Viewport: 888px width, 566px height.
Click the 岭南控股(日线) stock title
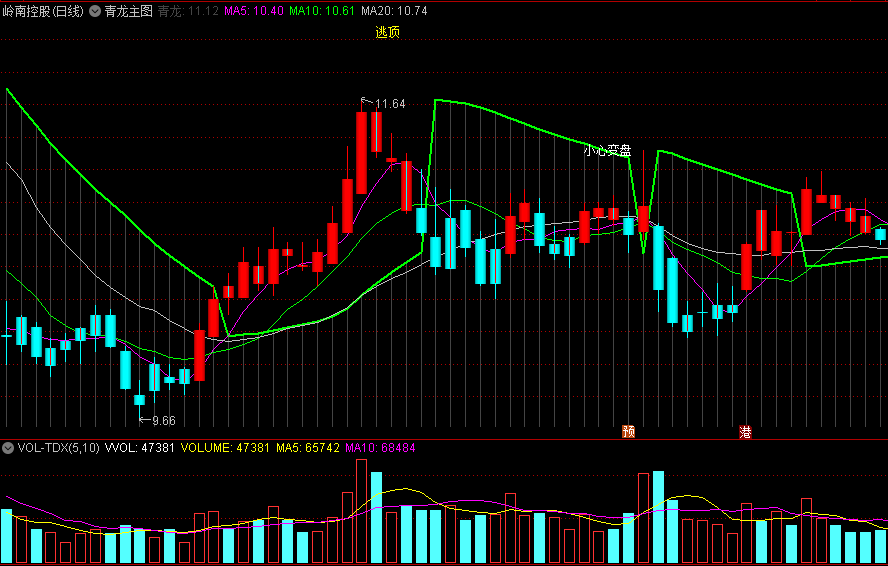coord(43,11)
